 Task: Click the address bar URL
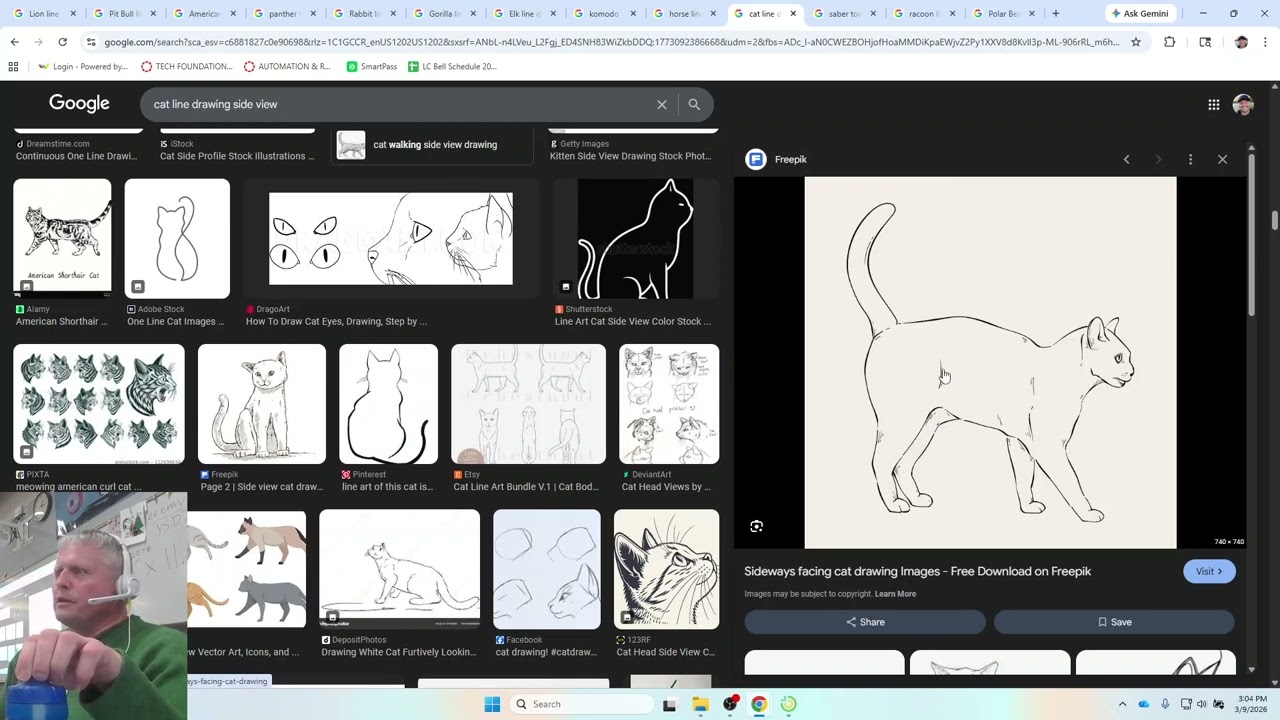(612, 42)
